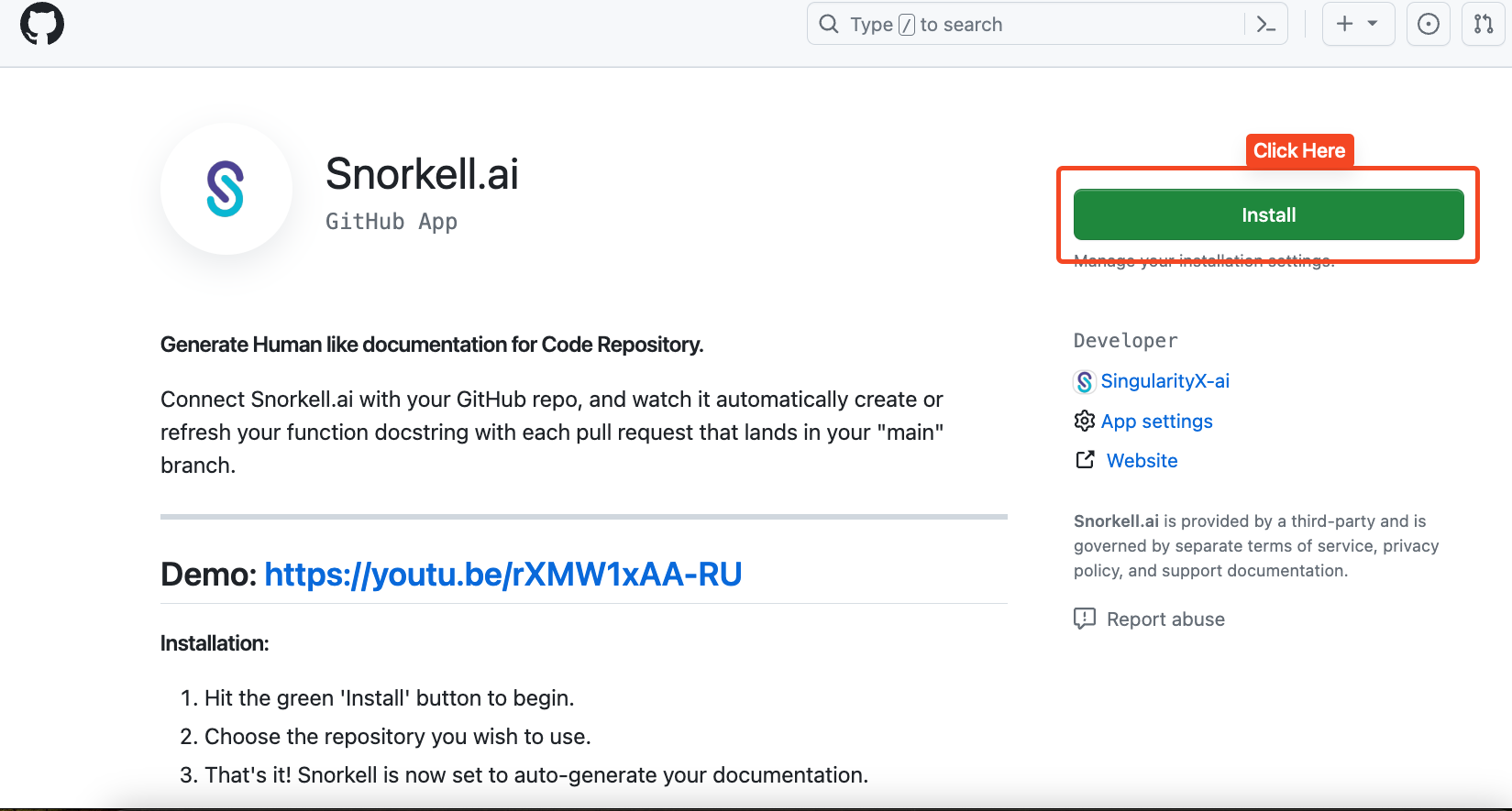Click the 'GitHub App' label text
This screenshot has width=1512, height=811.
pyautogui.click(x=392, y=222)
